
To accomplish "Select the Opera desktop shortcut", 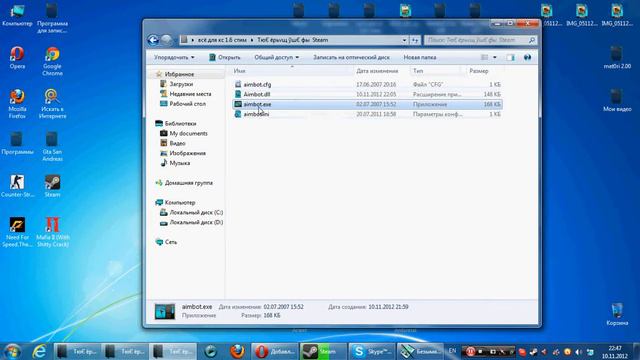I will [x=17, y=58].
